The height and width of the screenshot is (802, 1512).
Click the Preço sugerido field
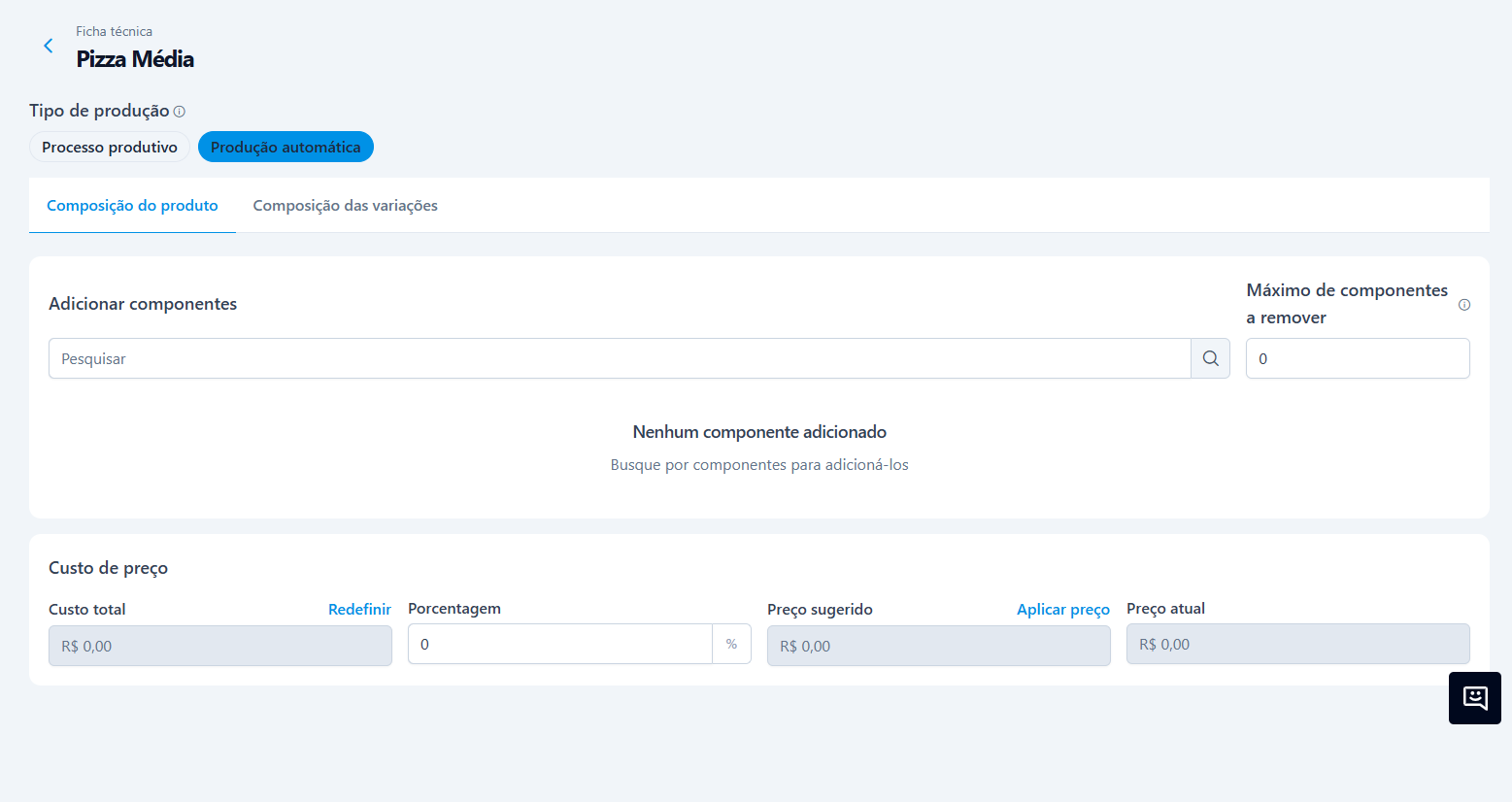938,646
